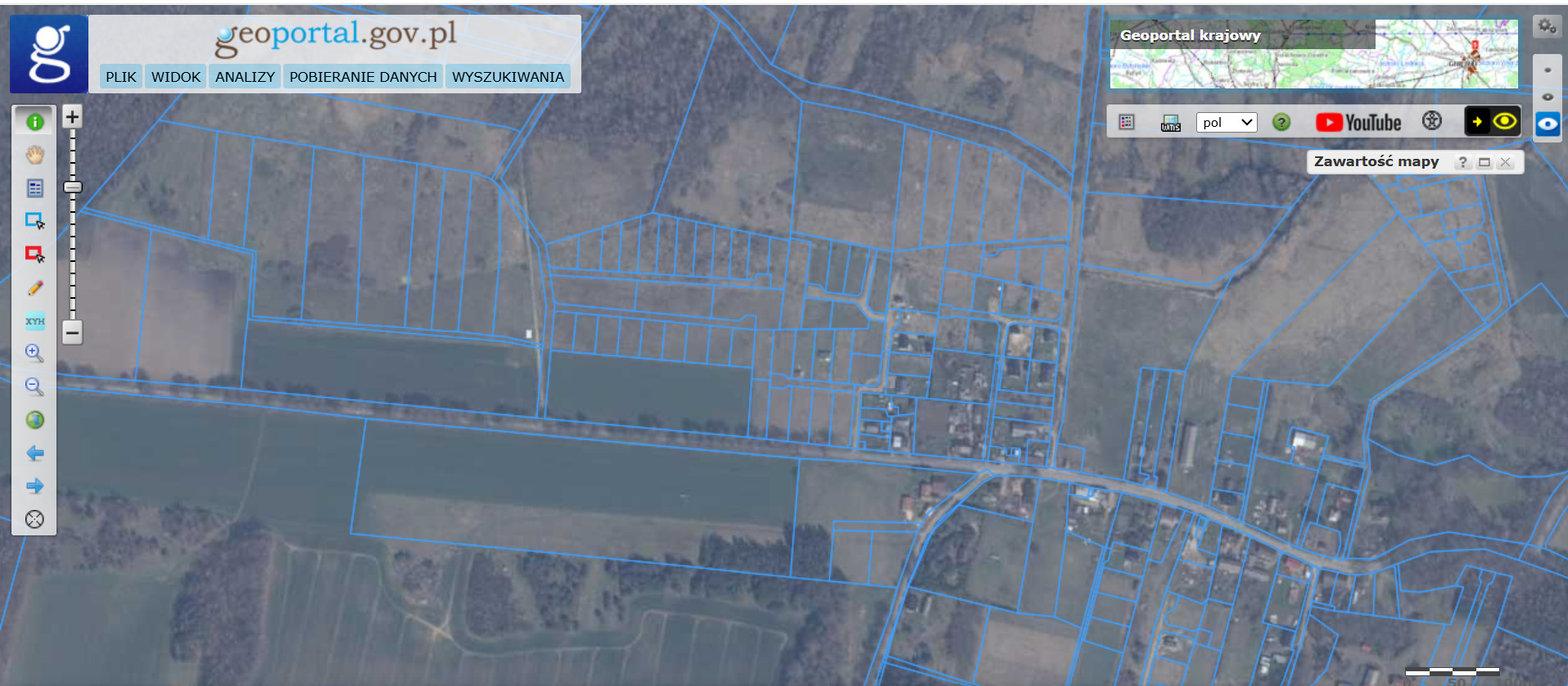The width and height of the screenshot is (1568, 686).
Task: Toggle the blue eye visibility button
Action: 1547,124
